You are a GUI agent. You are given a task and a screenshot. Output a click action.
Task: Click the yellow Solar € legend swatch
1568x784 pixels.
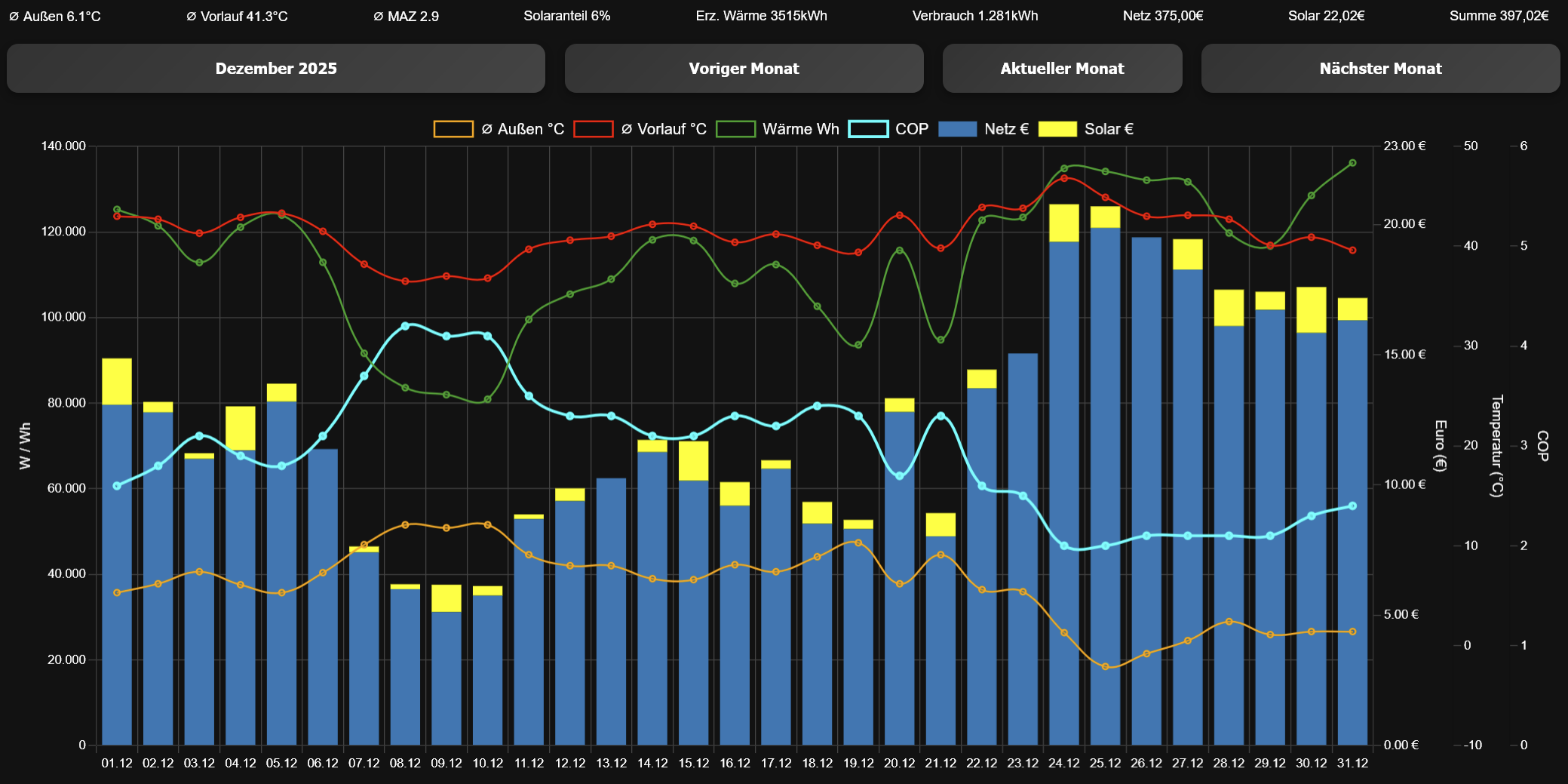(1057, 129)
